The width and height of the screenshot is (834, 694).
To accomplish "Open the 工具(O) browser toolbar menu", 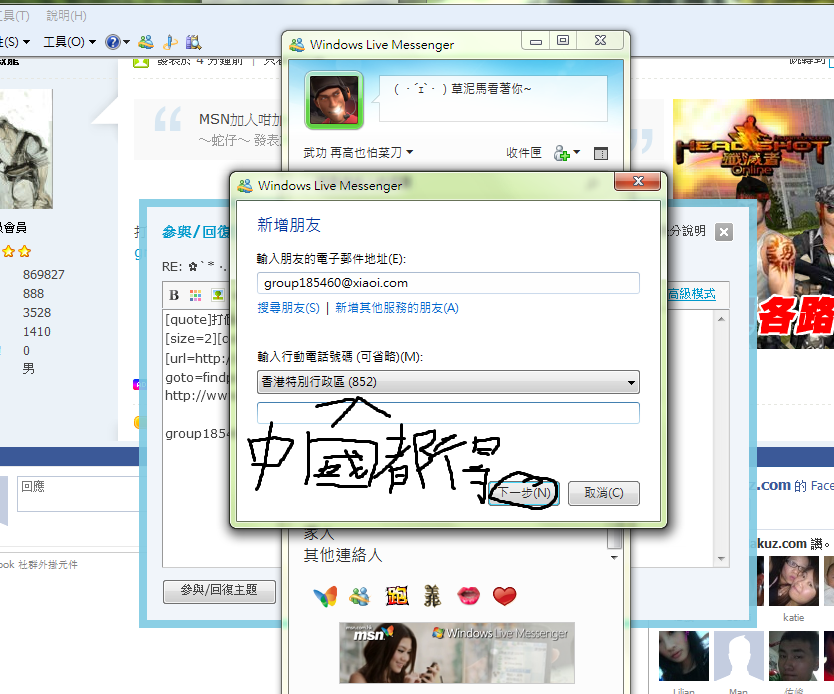I will pyautogui.click(x=69, y=41).
